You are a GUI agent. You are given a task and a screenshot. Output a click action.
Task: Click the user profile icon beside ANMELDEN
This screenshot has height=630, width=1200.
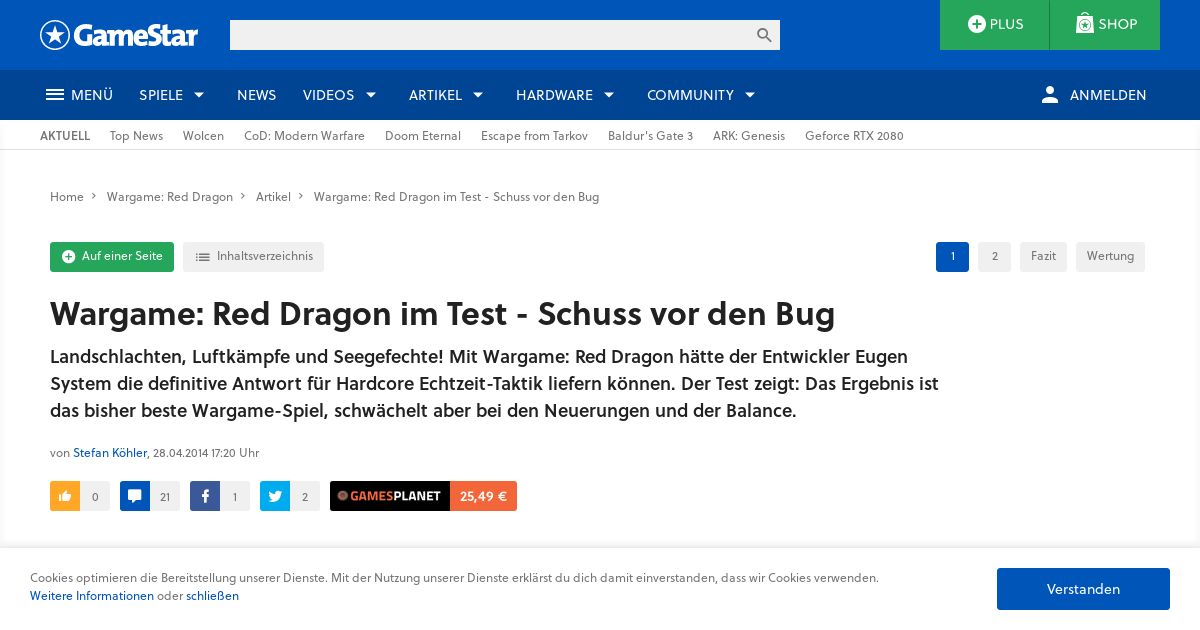(1049, 95)
